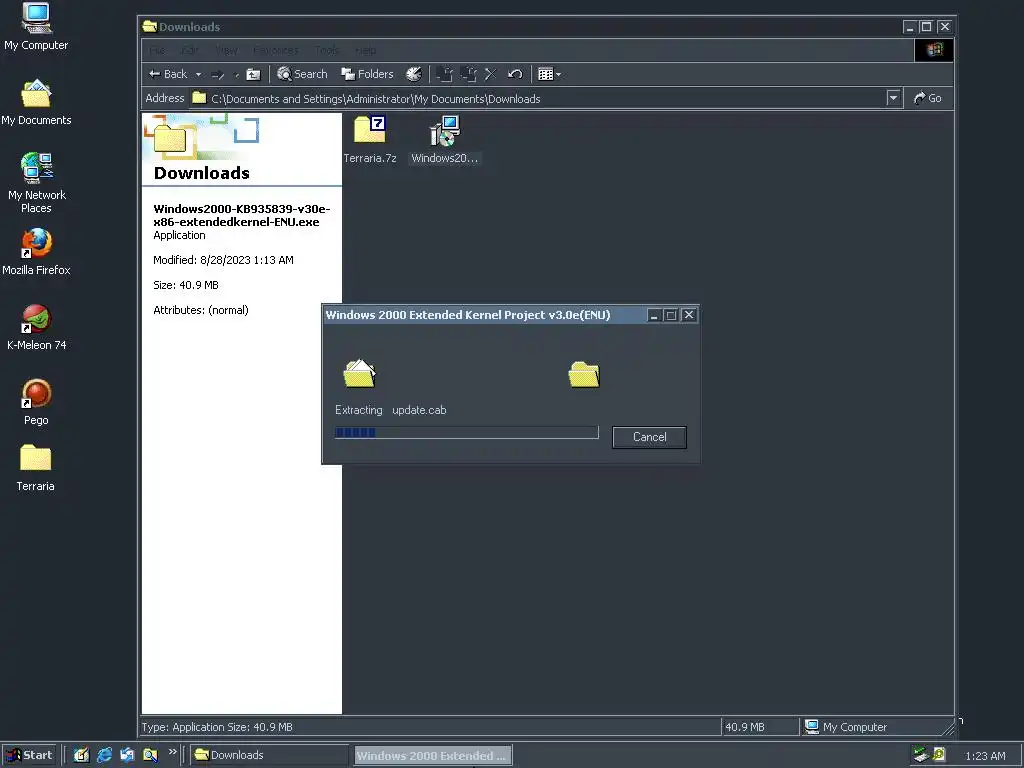1024x768 pixels.
Task: Click the 40.9 MB status bar cell
Action: [760, 727]
